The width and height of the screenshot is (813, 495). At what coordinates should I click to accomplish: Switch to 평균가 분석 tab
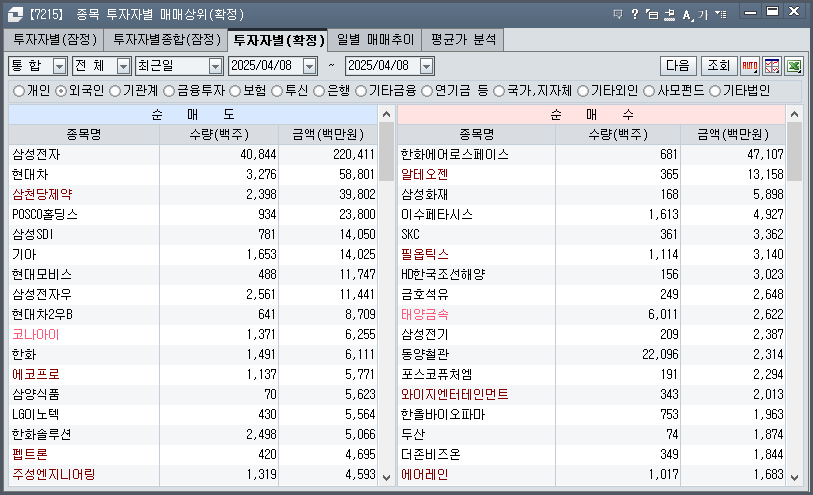[x=463, y=40]
